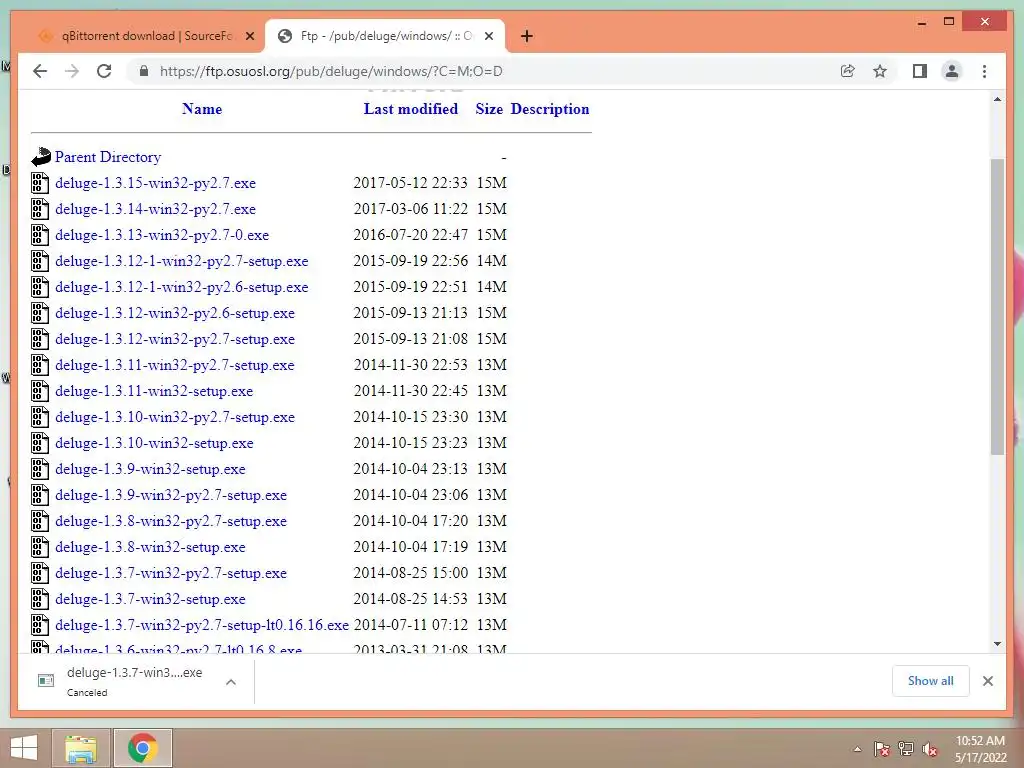The height and width of the screenshot is (768, 1024).
Task: Share this page using share icon
Action: (847, 71)
